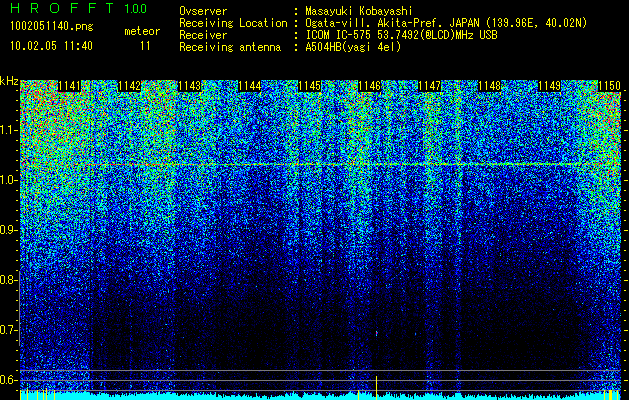
Task: Select the A504HB(yagi 4el) antenna text
Action: [x=353, y=47]
